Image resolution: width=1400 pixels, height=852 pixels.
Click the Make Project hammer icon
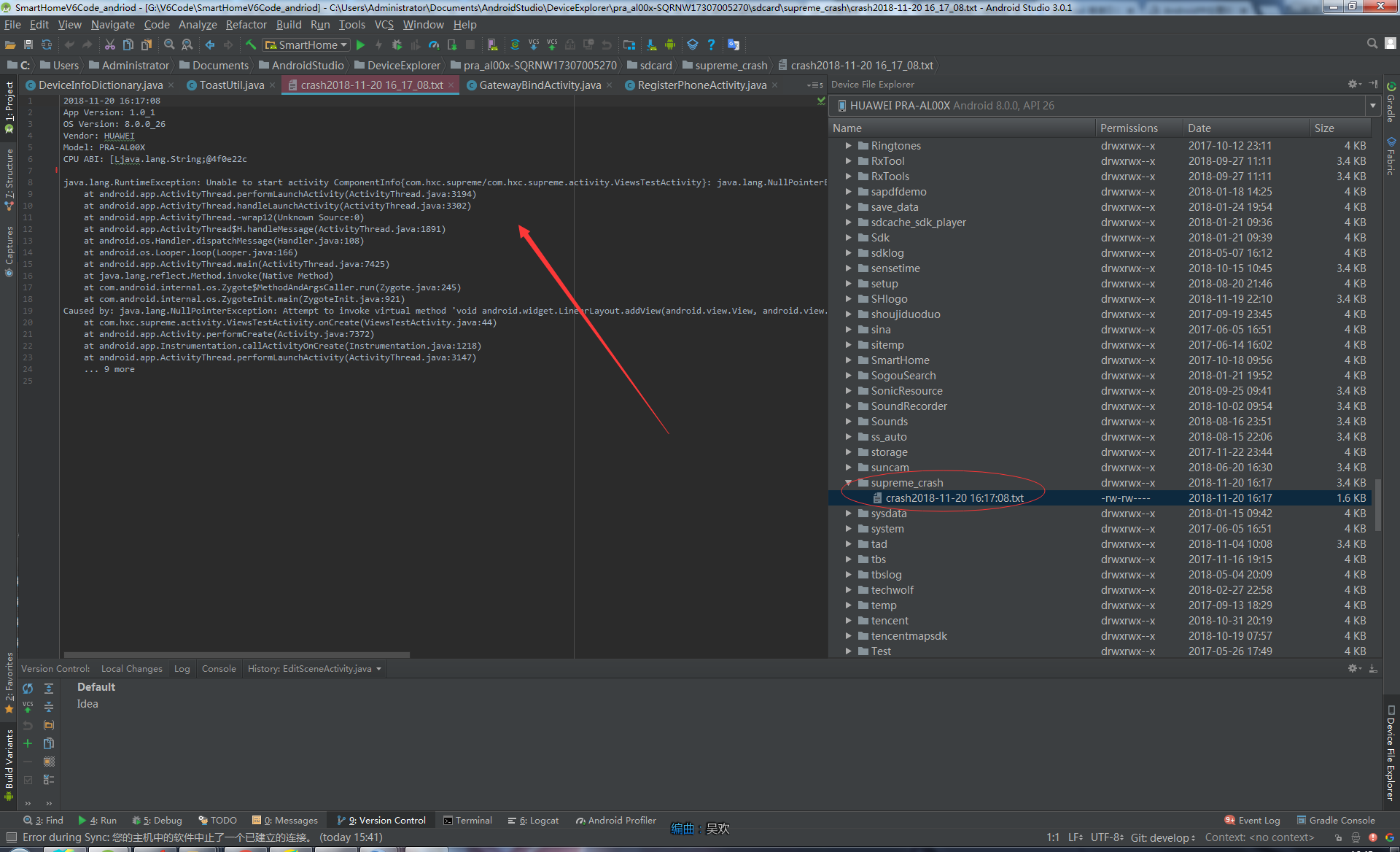coord(251,45)
